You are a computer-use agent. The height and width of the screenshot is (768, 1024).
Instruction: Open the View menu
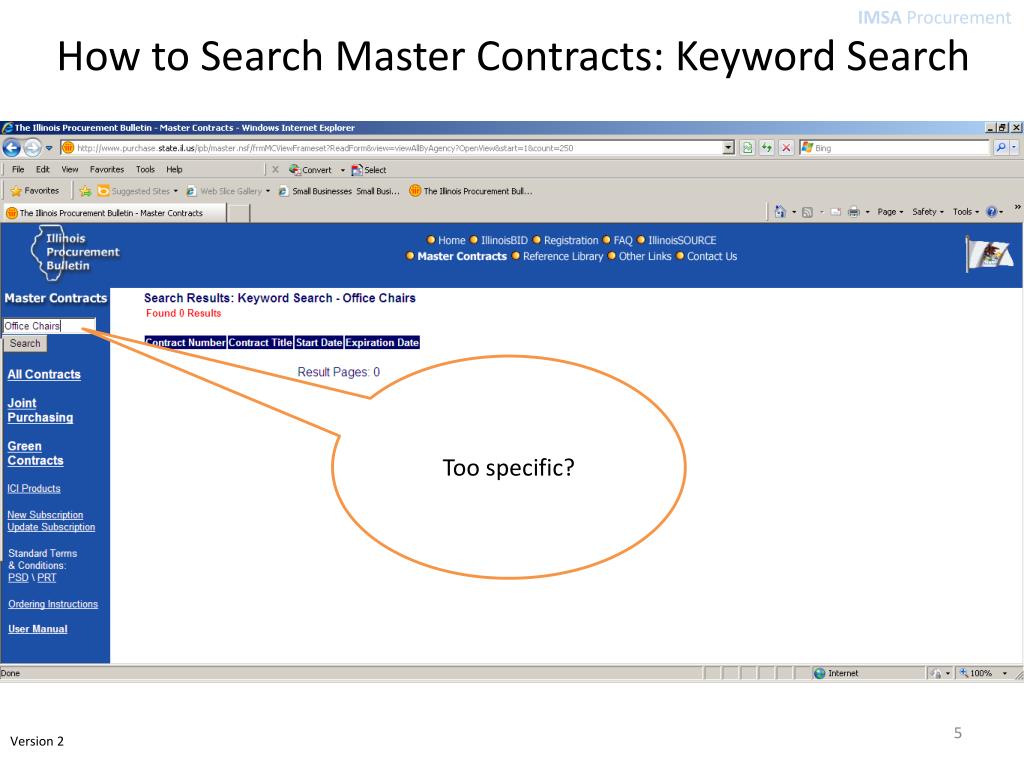[x=70, y=170]
